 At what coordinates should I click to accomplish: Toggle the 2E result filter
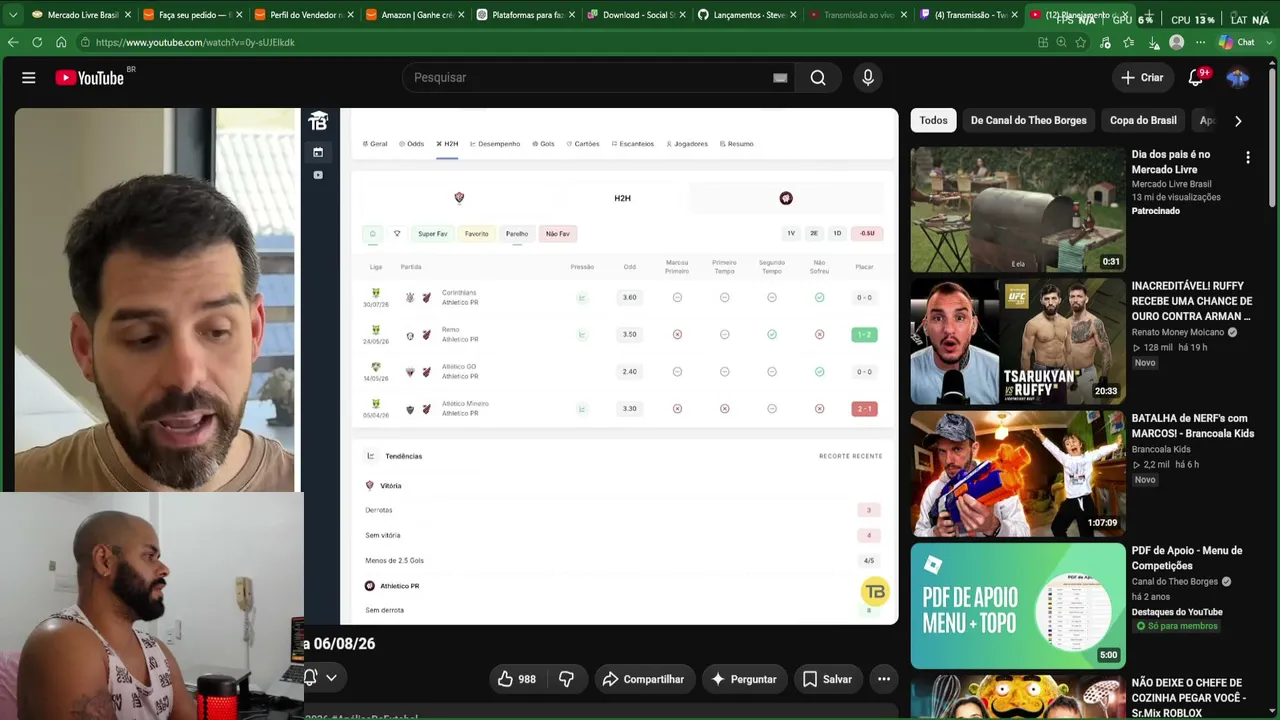point(814,234)
